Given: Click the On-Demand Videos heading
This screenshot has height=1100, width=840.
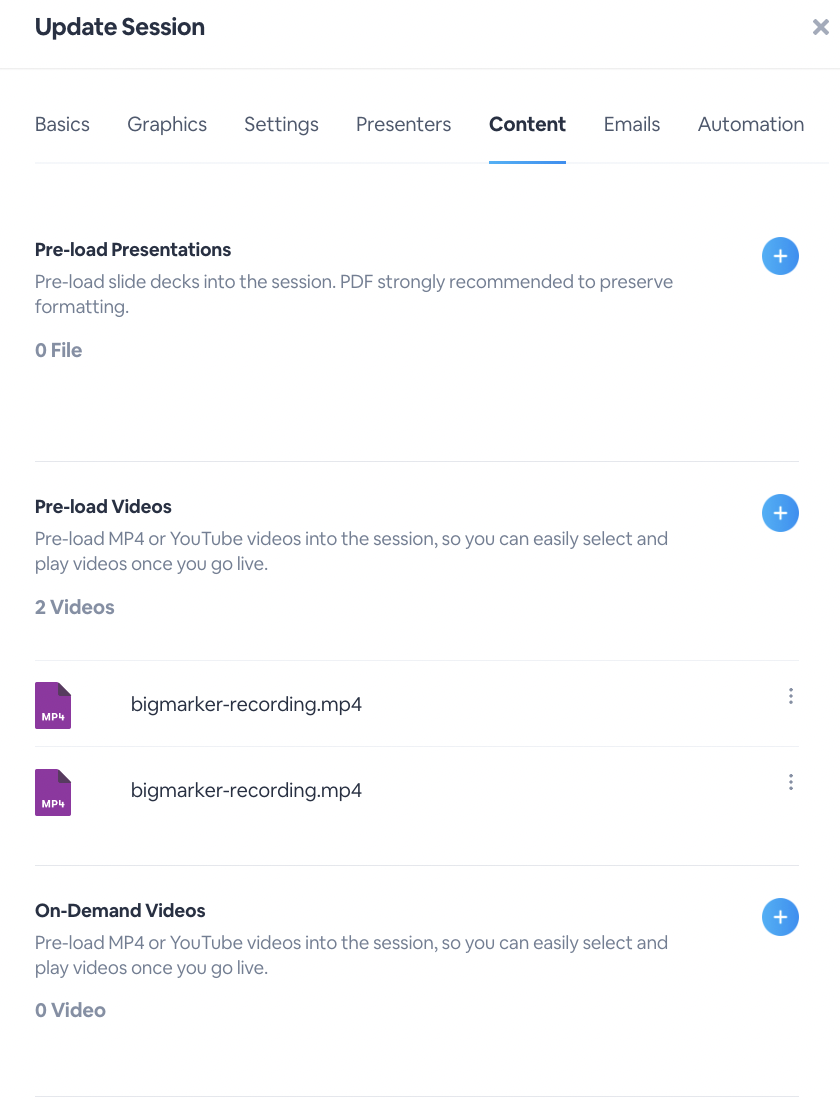Looking at the screenshot, I should pos(120,911).
